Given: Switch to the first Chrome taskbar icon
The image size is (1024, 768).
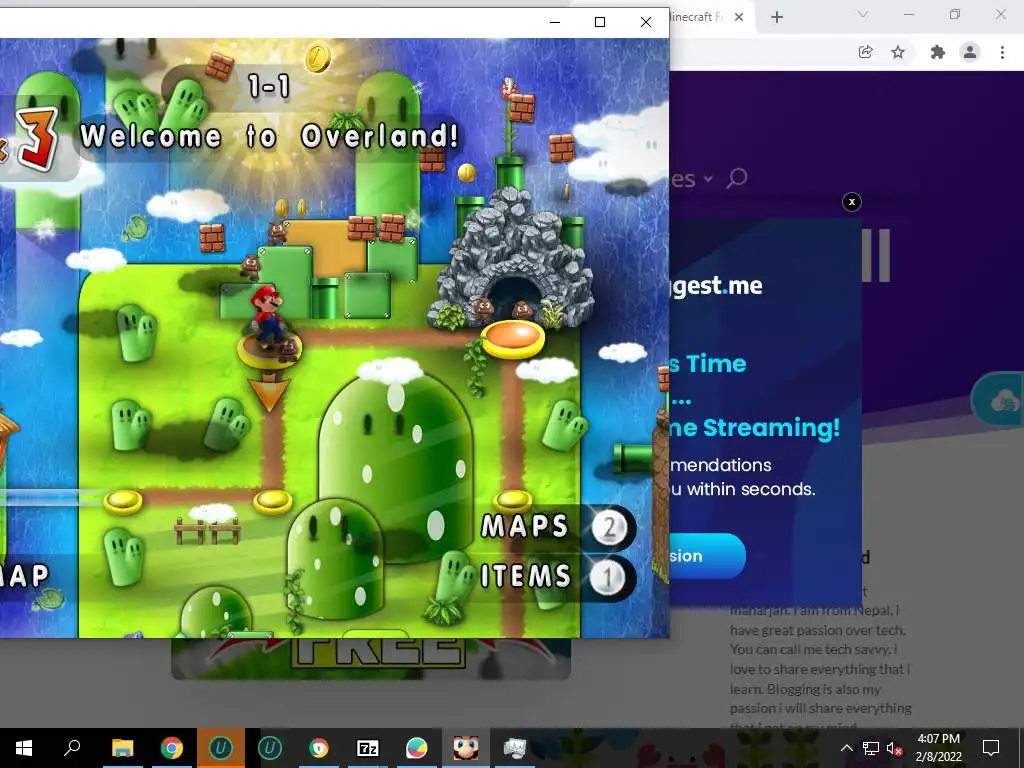Looking at the screenshot, I should [172, 748].
